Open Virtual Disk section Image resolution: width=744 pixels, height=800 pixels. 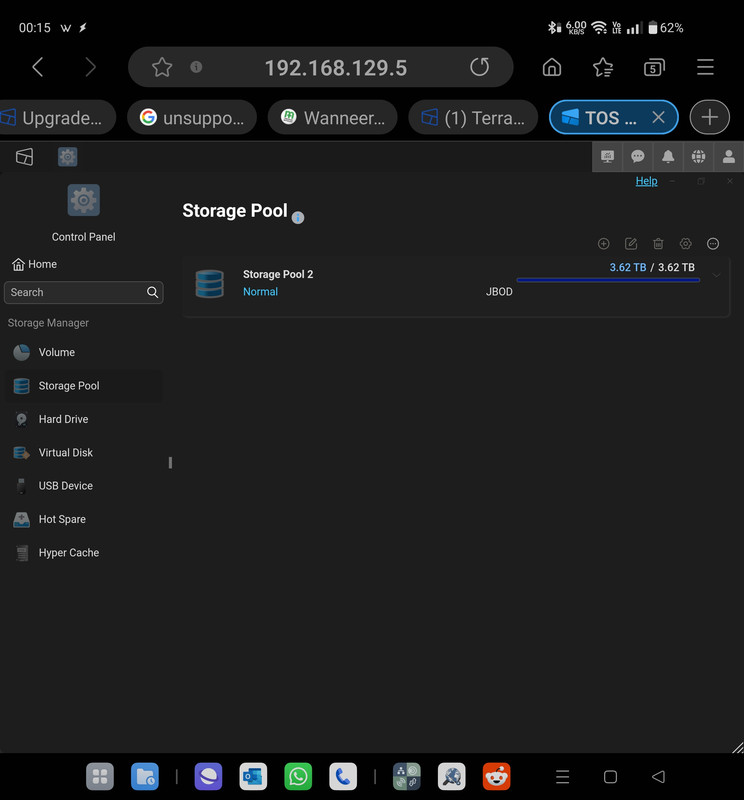pos(84,453)
